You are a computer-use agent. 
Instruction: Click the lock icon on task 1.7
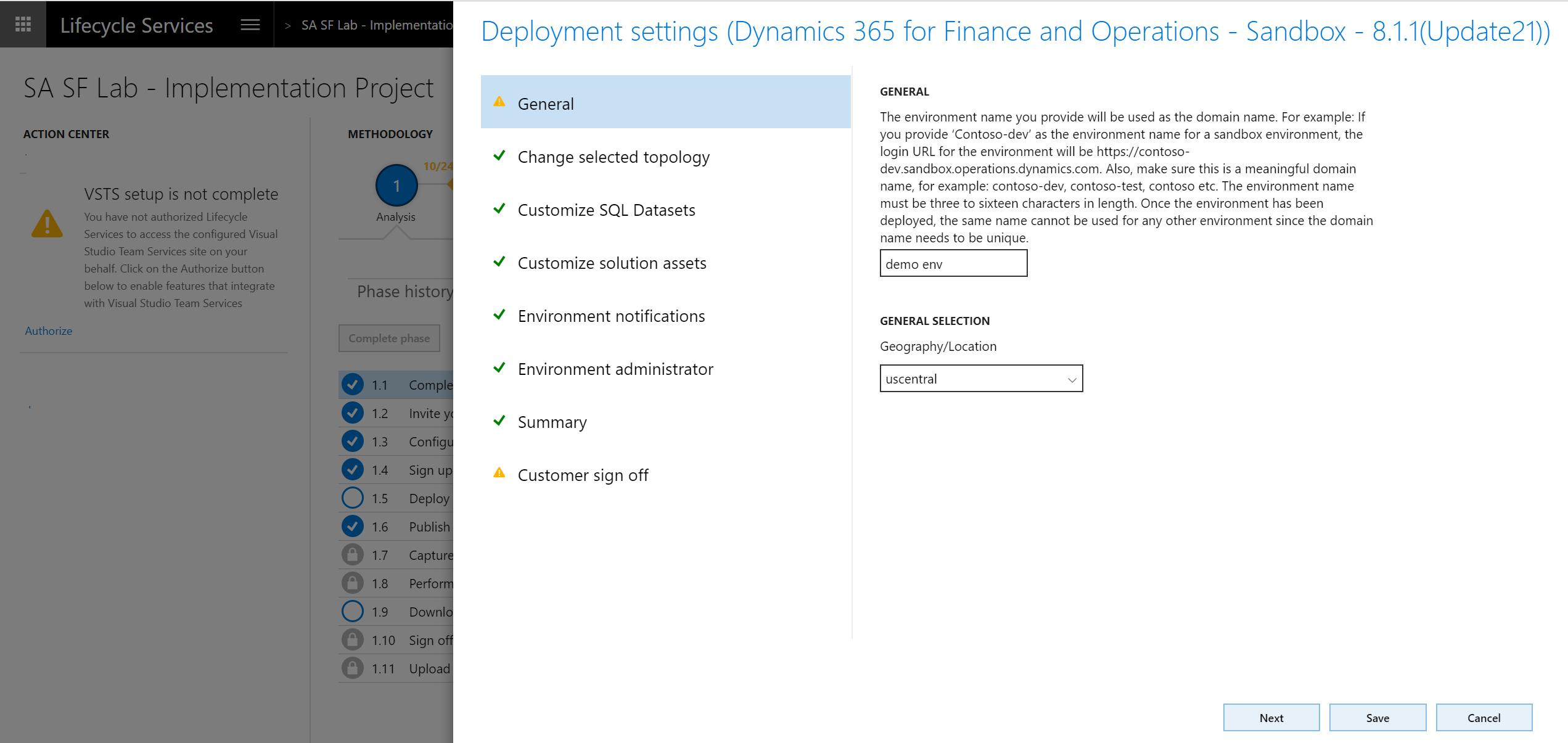point(352,554)
